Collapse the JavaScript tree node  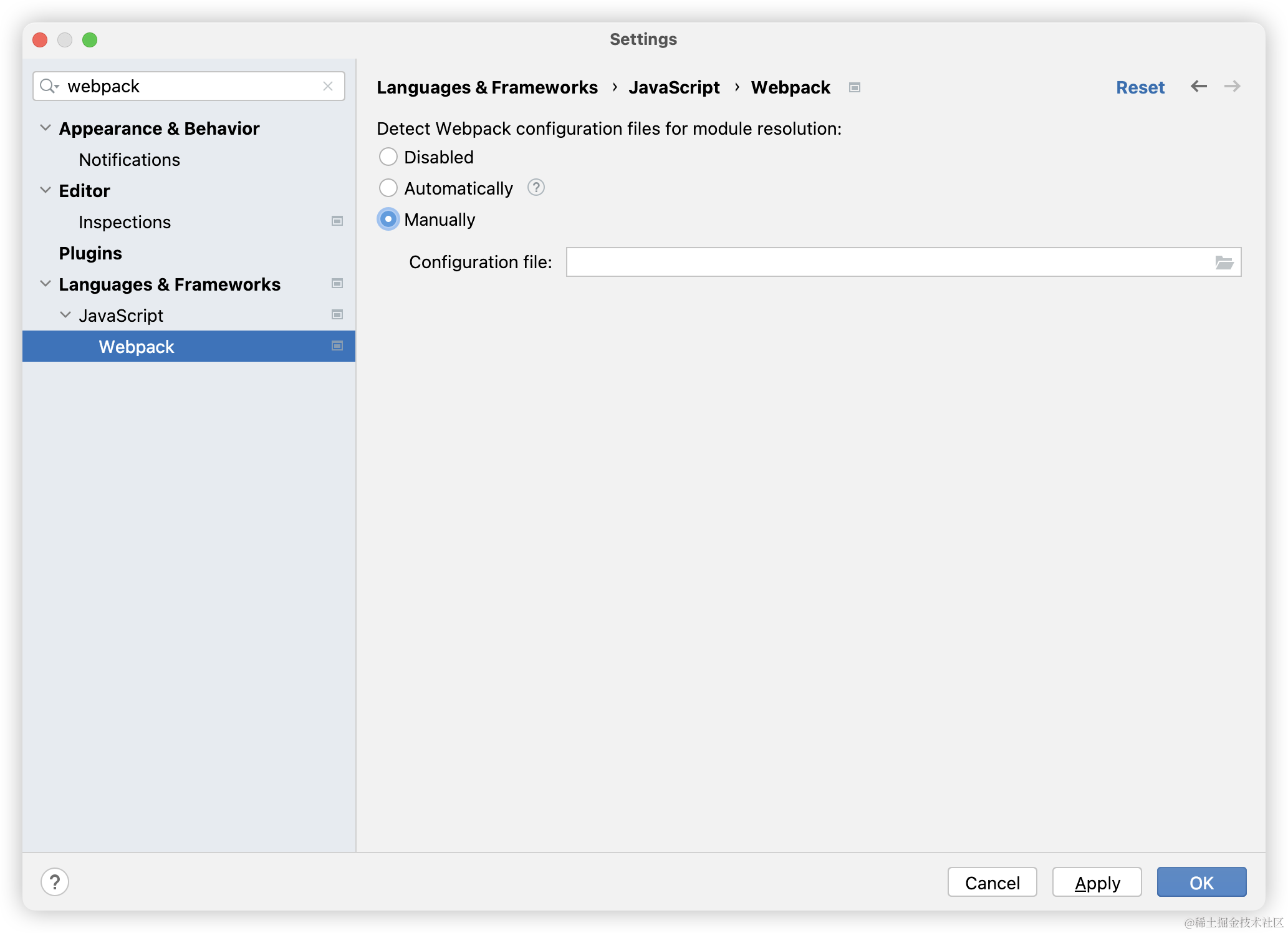tap(65, 316)
